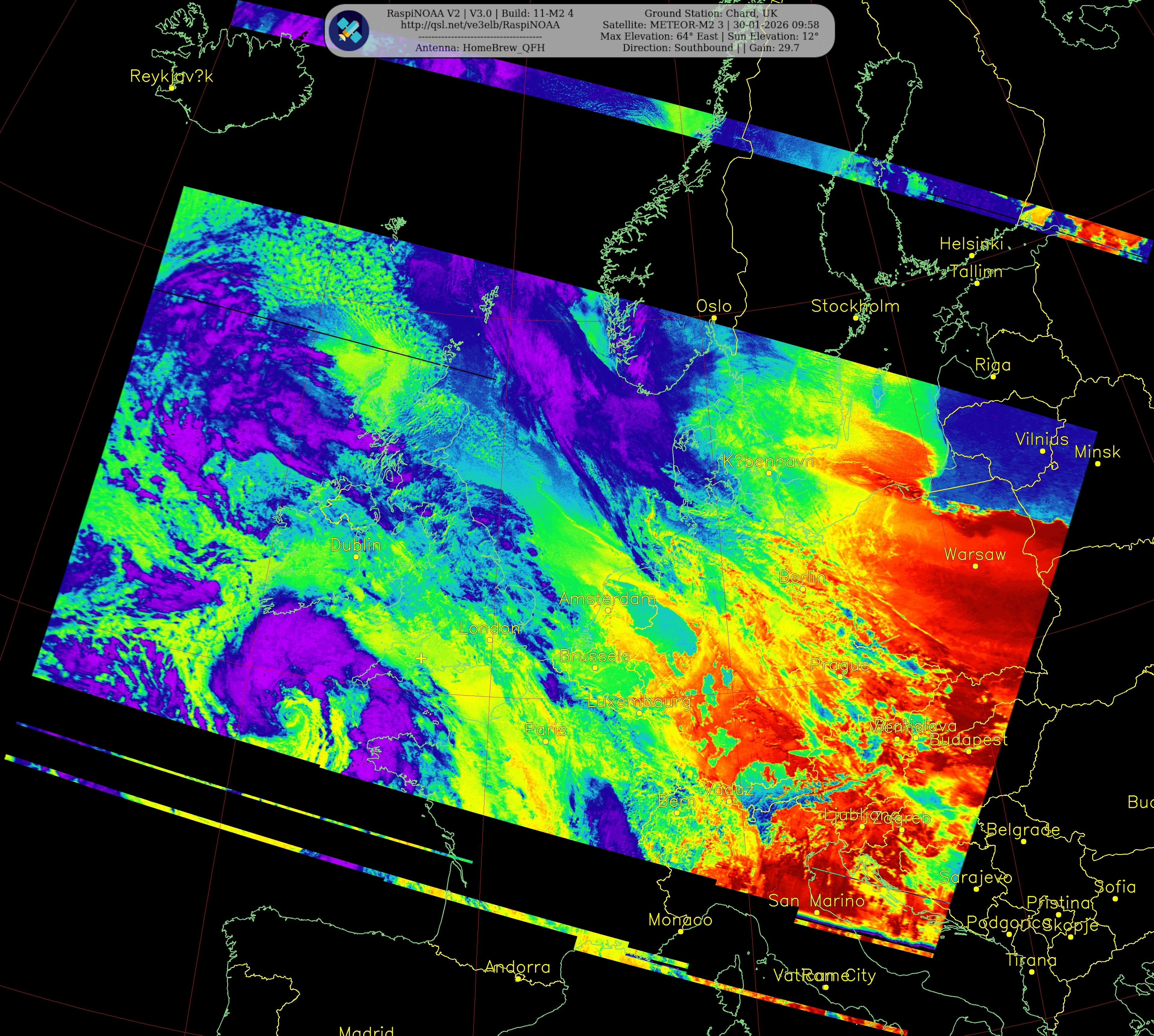Click the Paris city label

point(545,730)
